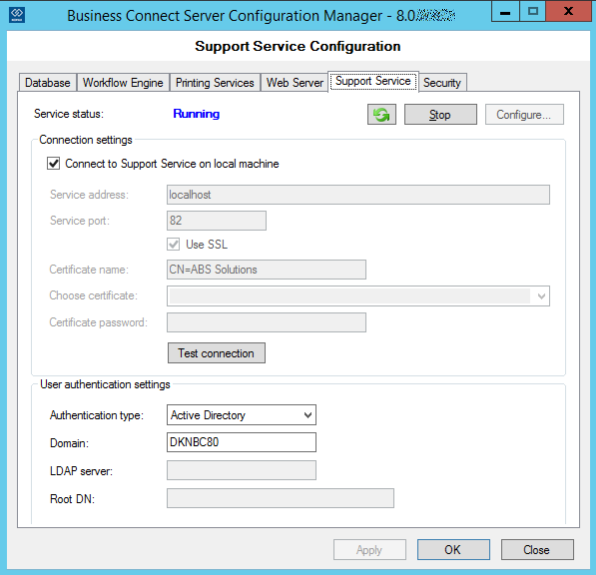Confirm with the OK button
This screenshot has width=596, height=575.
[x=453, y=550]
